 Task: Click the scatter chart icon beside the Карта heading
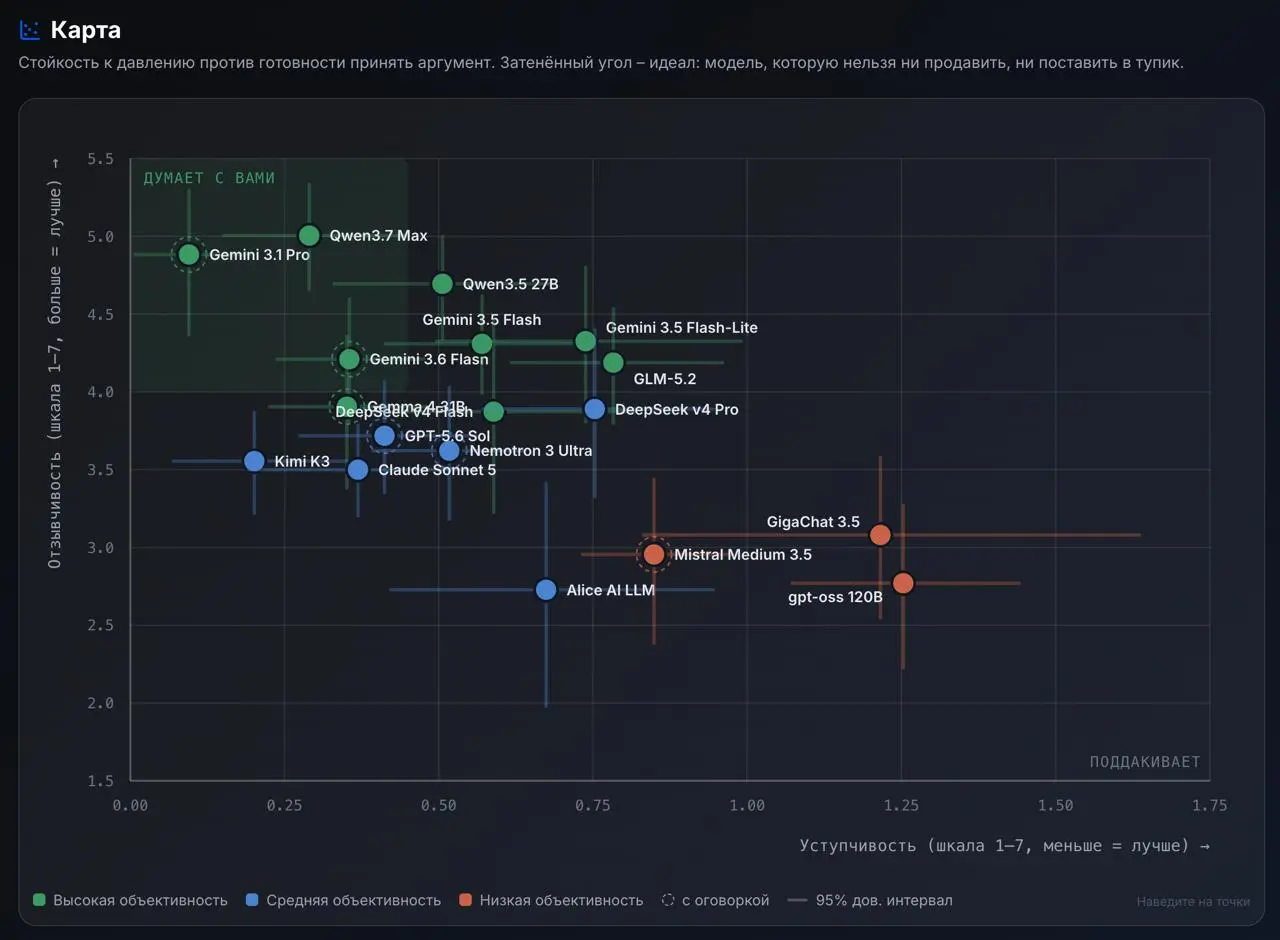pyautogui.click(x=30, y=30)
